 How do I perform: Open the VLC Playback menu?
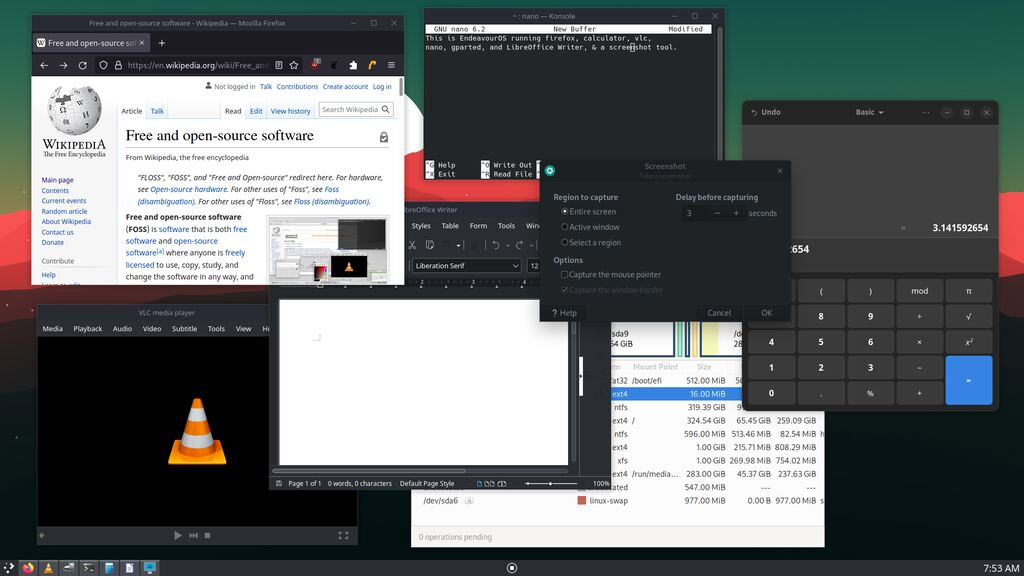tap(88, 329)
